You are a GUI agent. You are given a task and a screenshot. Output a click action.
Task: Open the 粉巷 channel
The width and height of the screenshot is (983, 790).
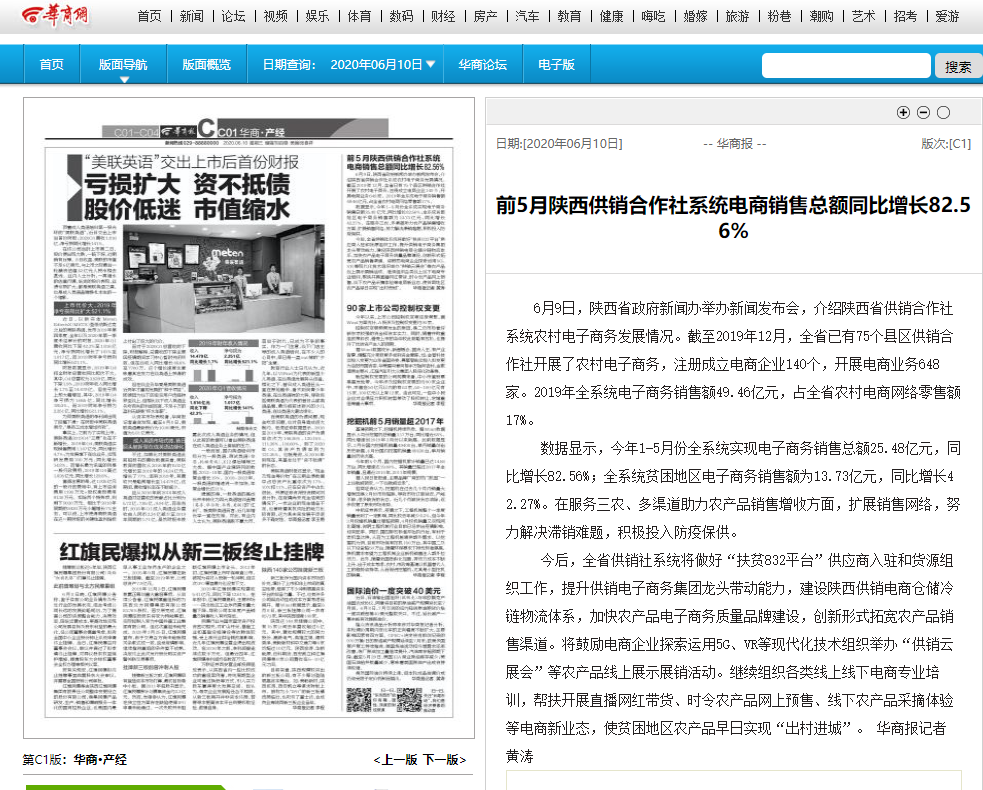779,16
